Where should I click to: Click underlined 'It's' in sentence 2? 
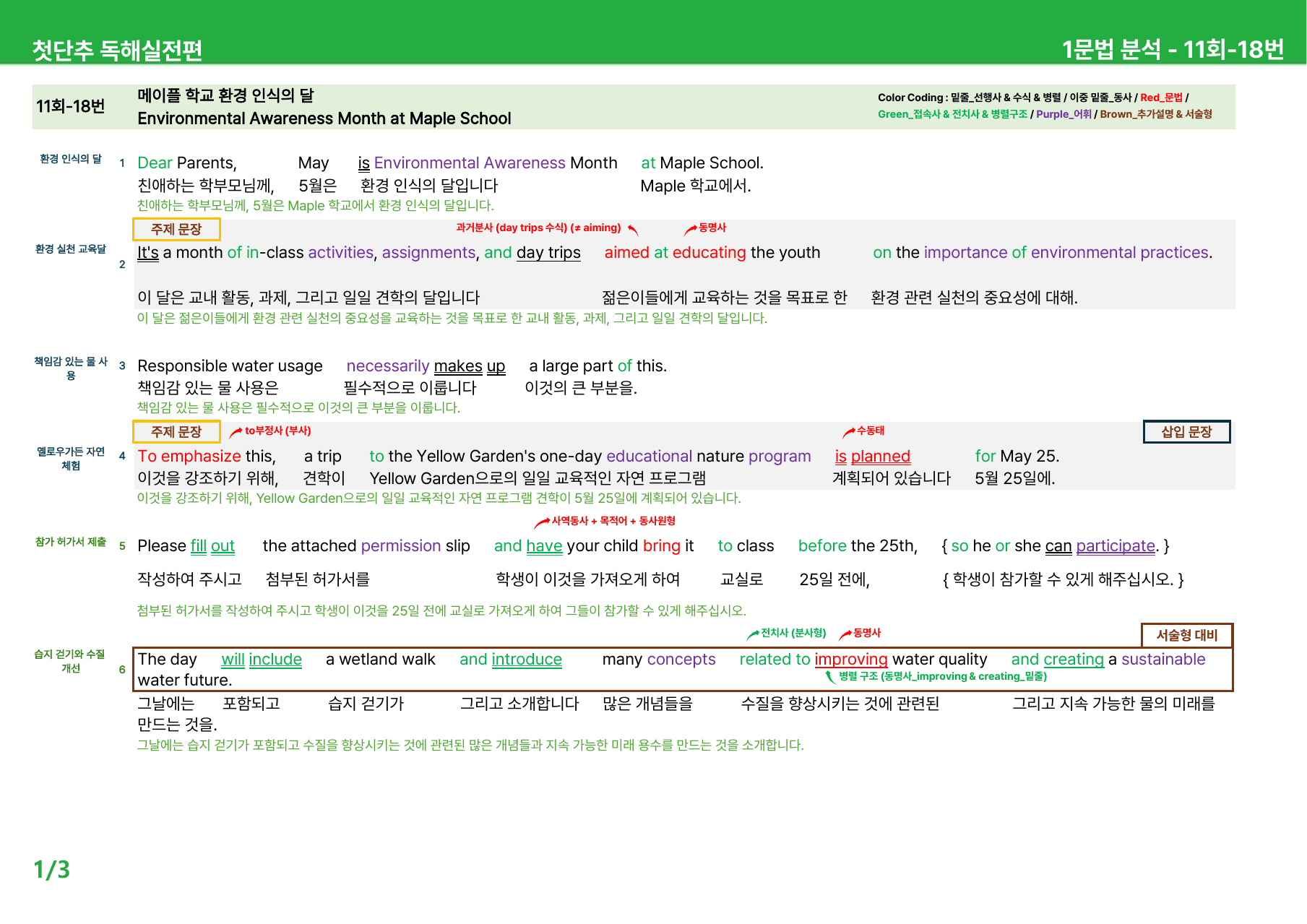[x=148, y=253]
